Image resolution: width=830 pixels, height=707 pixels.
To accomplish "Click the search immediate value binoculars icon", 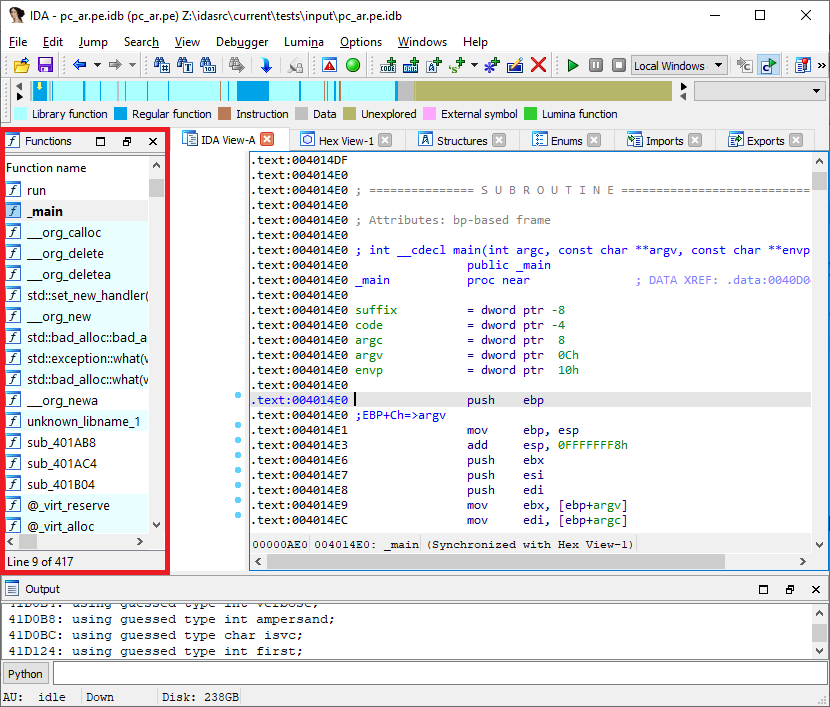I will coord(161,65).
